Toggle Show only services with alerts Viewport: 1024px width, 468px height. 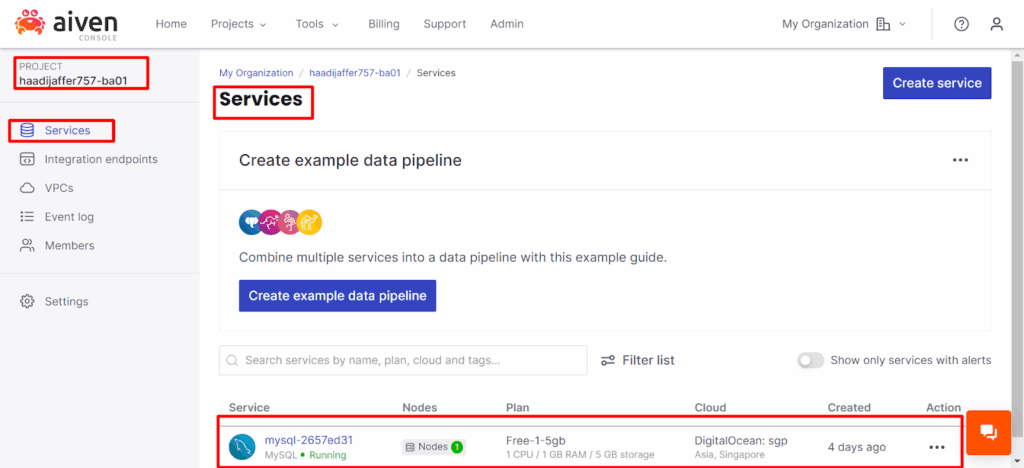tap(811, 360)
